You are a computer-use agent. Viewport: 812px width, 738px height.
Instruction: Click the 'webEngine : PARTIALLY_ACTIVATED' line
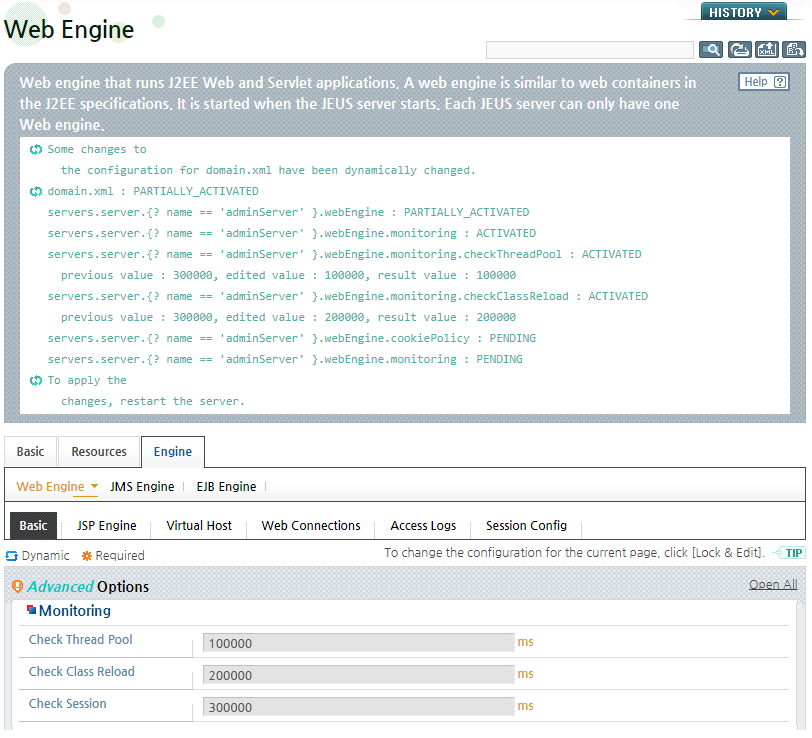pyautogui.click(x=288, y=213)
